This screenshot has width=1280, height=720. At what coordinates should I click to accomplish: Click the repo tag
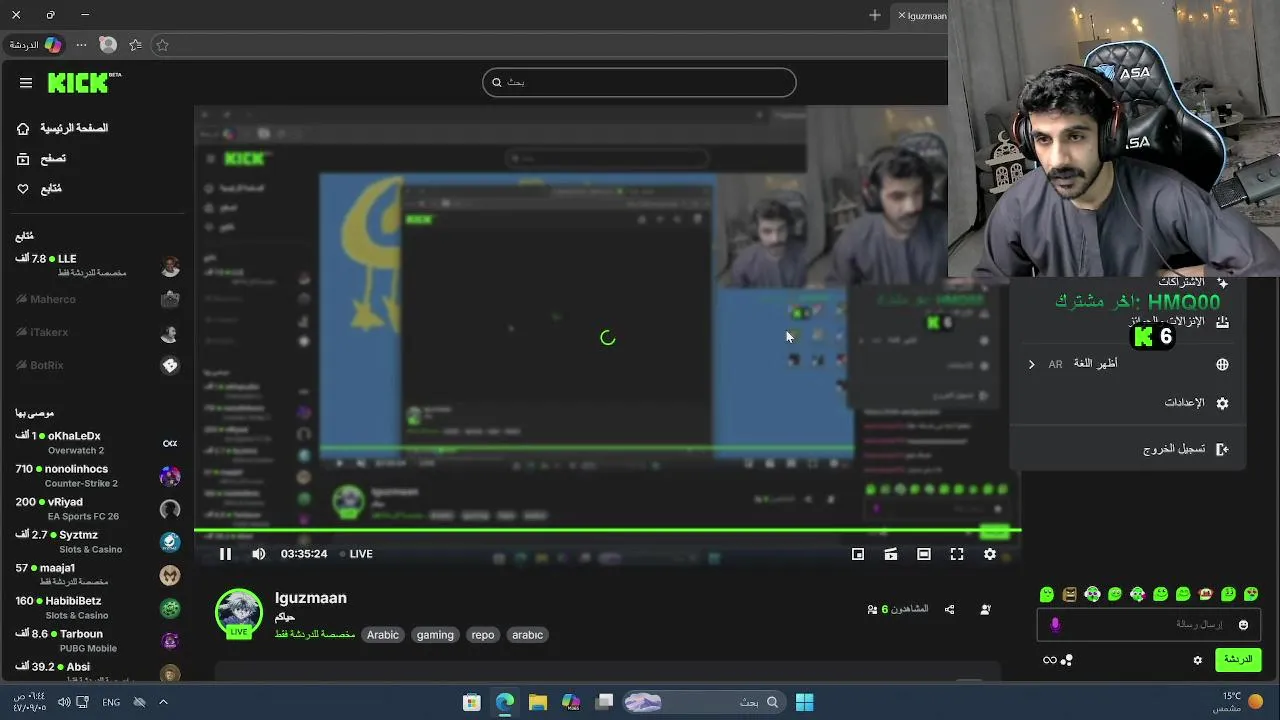[x=483, y=635]
